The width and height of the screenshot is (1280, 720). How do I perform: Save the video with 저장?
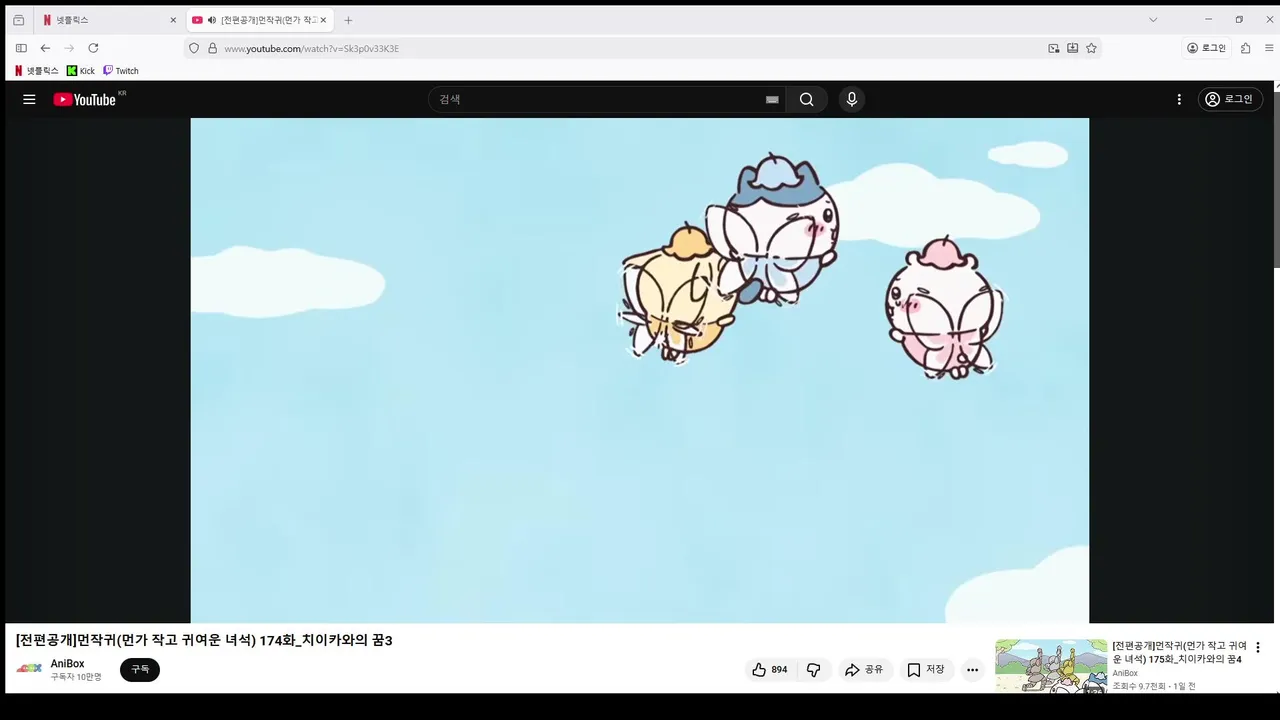point(926,670)
